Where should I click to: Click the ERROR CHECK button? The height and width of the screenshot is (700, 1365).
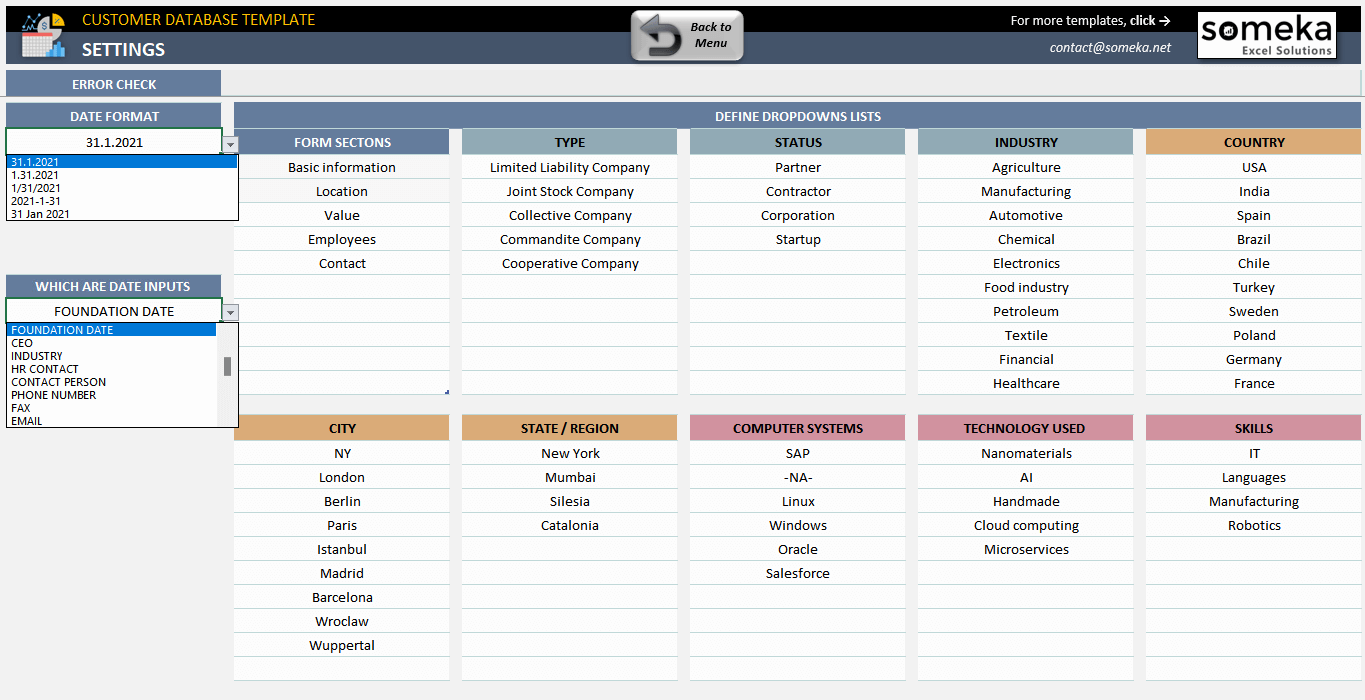tap(113, 83)
